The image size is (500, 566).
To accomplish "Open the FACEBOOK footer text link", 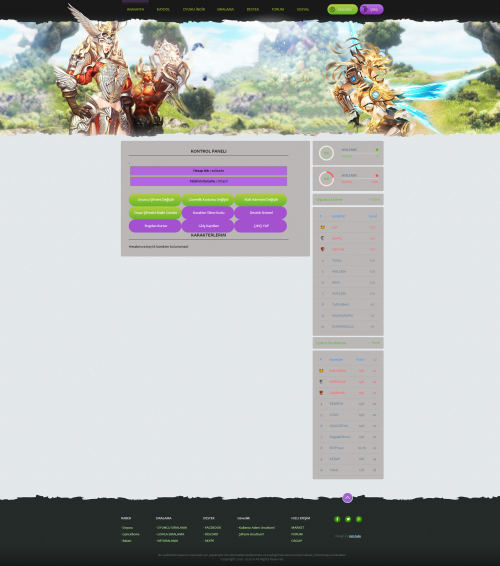I will pos(212,528).
